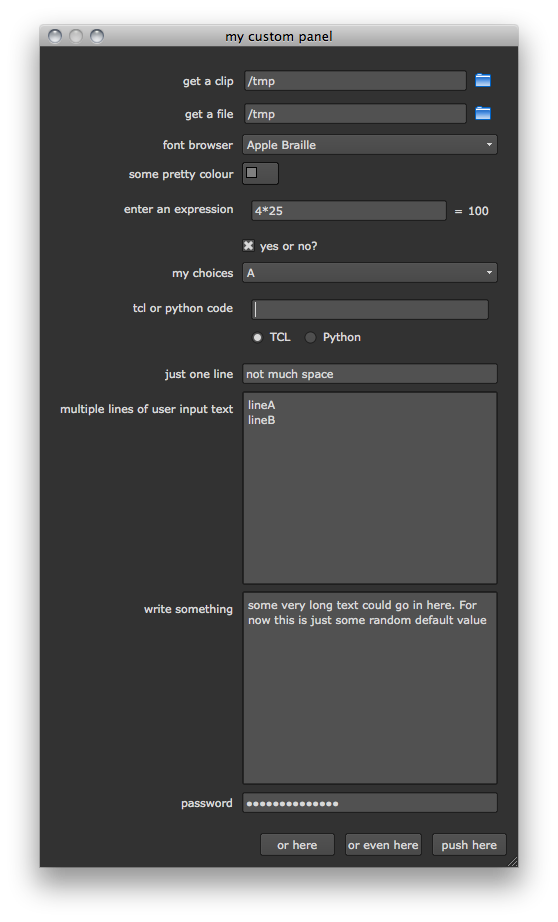The height and width of the screenshot is (922, 558).
Task: Click into the tcl or python code field
Action: (x=370, y=309)
